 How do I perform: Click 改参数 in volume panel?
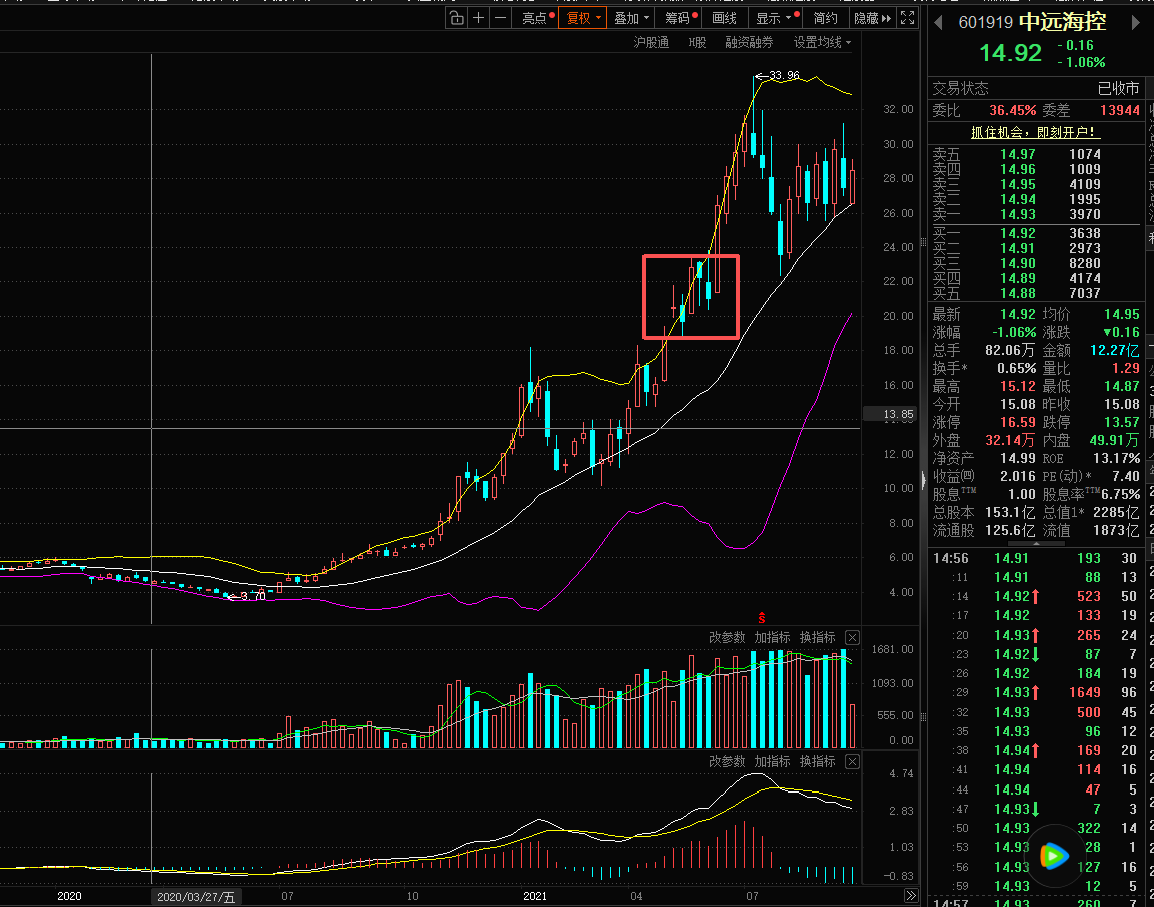727,638
